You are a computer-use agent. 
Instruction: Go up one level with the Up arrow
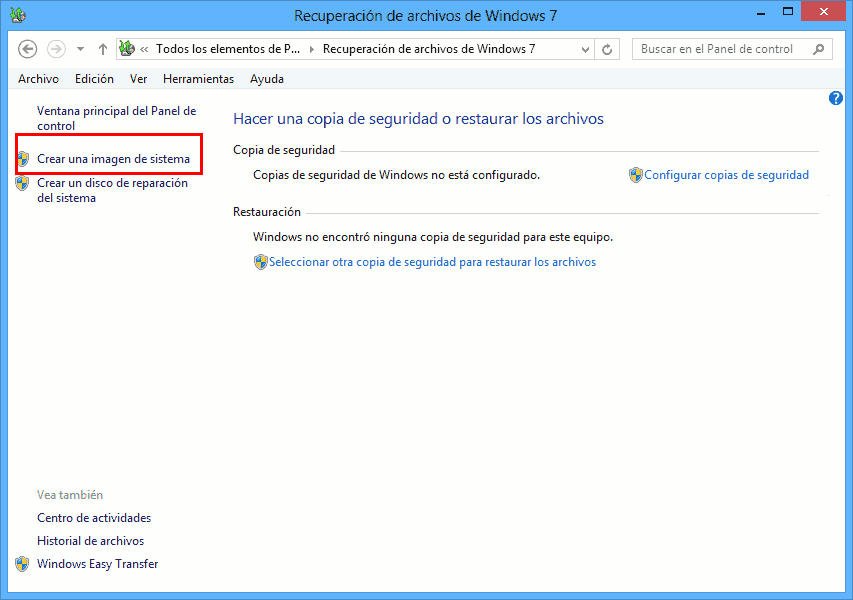103,49
